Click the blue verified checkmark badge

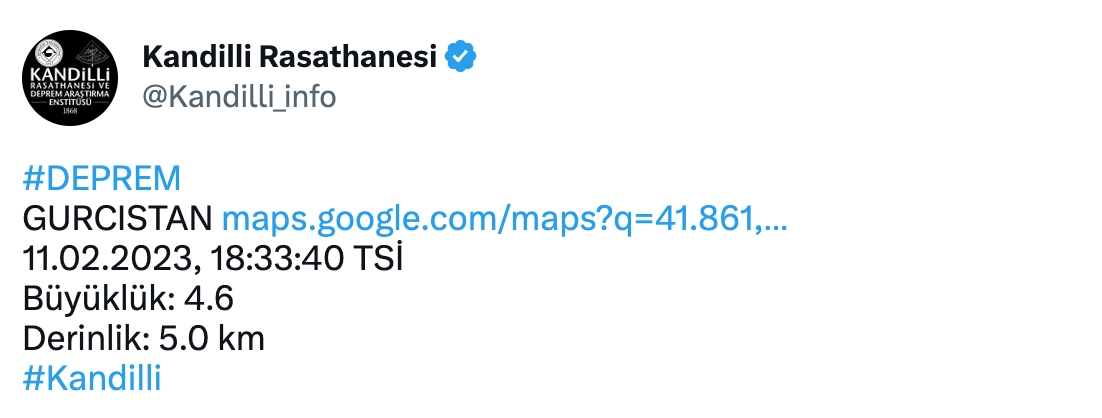tap(461, 56)
